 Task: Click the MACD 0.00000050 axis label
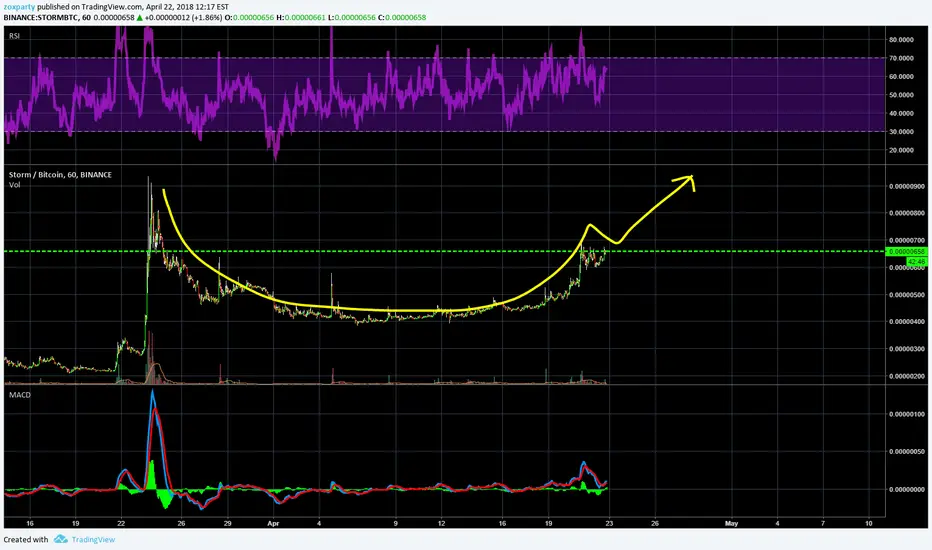click(907, 452)
